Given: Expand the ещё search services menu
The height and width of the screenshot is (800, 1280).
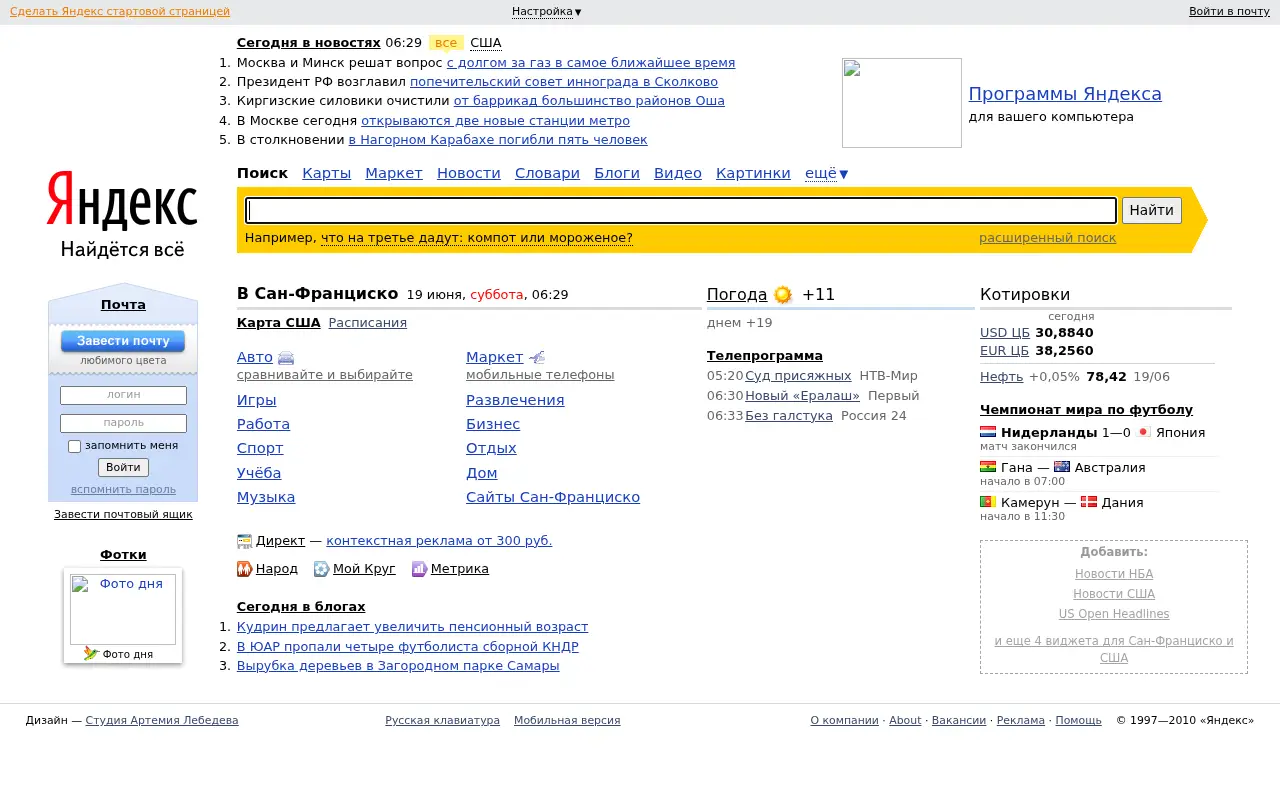Looking at the screenshot, I should (x=826, y=173).
